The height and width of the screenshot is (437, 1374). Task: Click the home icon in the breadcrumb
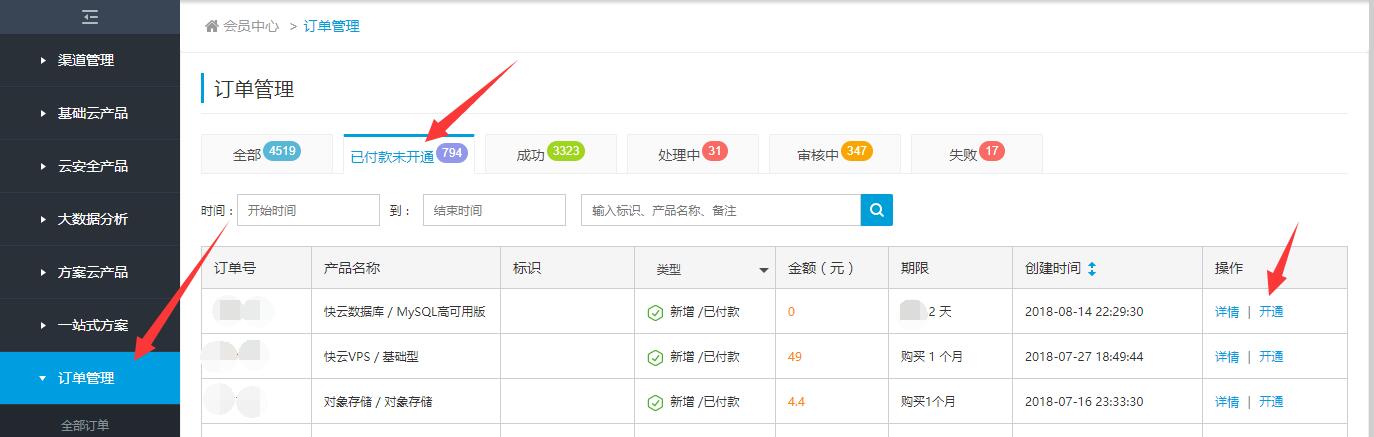(211, 26)
